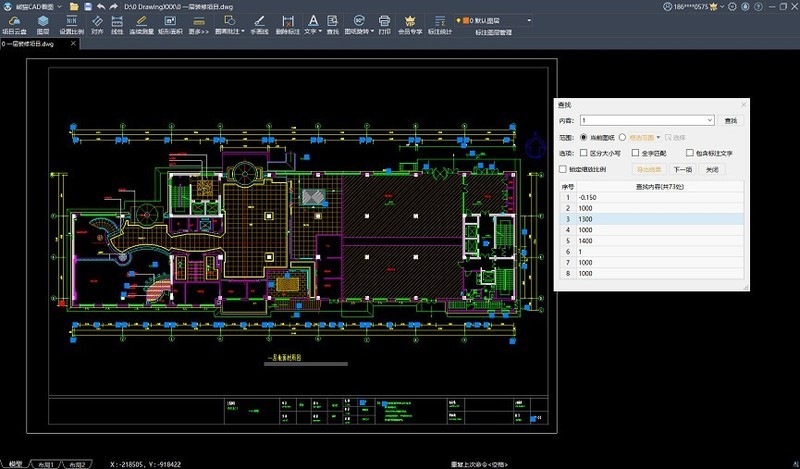Open the 会员专享 VIP icon
800x469 pixels.
pos(410,23)
